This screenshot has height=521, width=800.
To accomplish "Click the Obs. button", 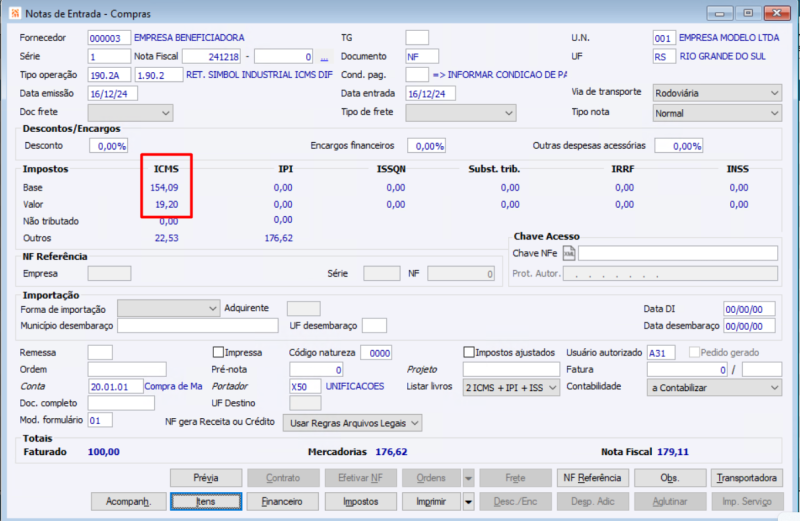I will point(670,478).
